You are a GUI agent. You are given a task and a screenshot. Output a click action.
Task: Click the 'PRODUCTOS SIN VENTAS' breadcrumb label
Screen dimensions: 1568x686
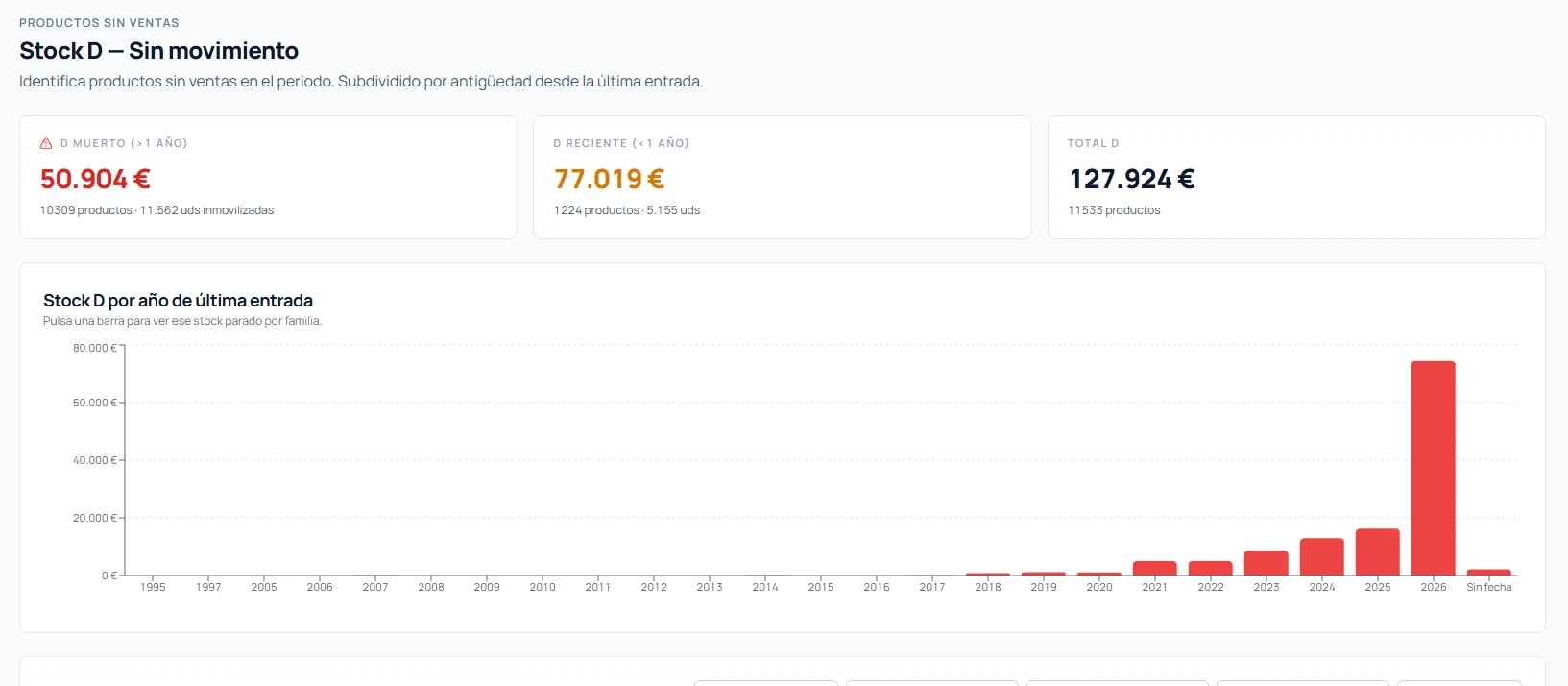pos(99,23)
